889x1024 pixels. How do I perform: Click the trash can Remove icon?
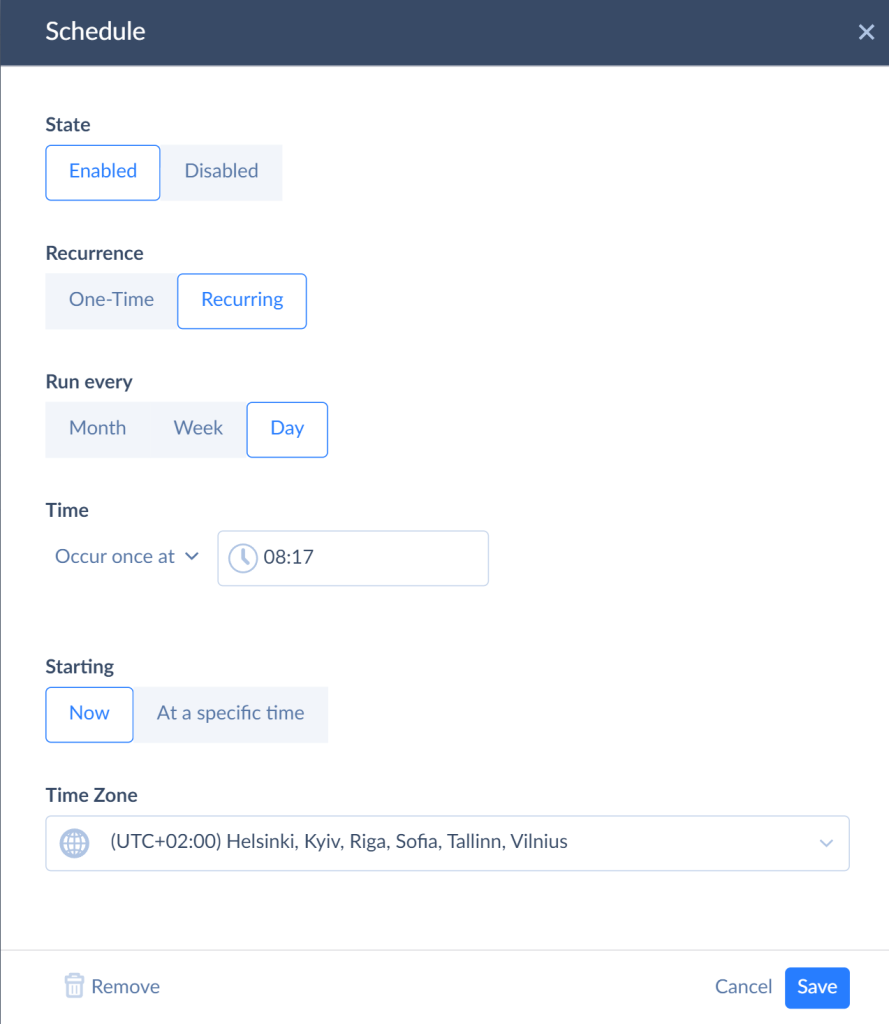[74, 985]
